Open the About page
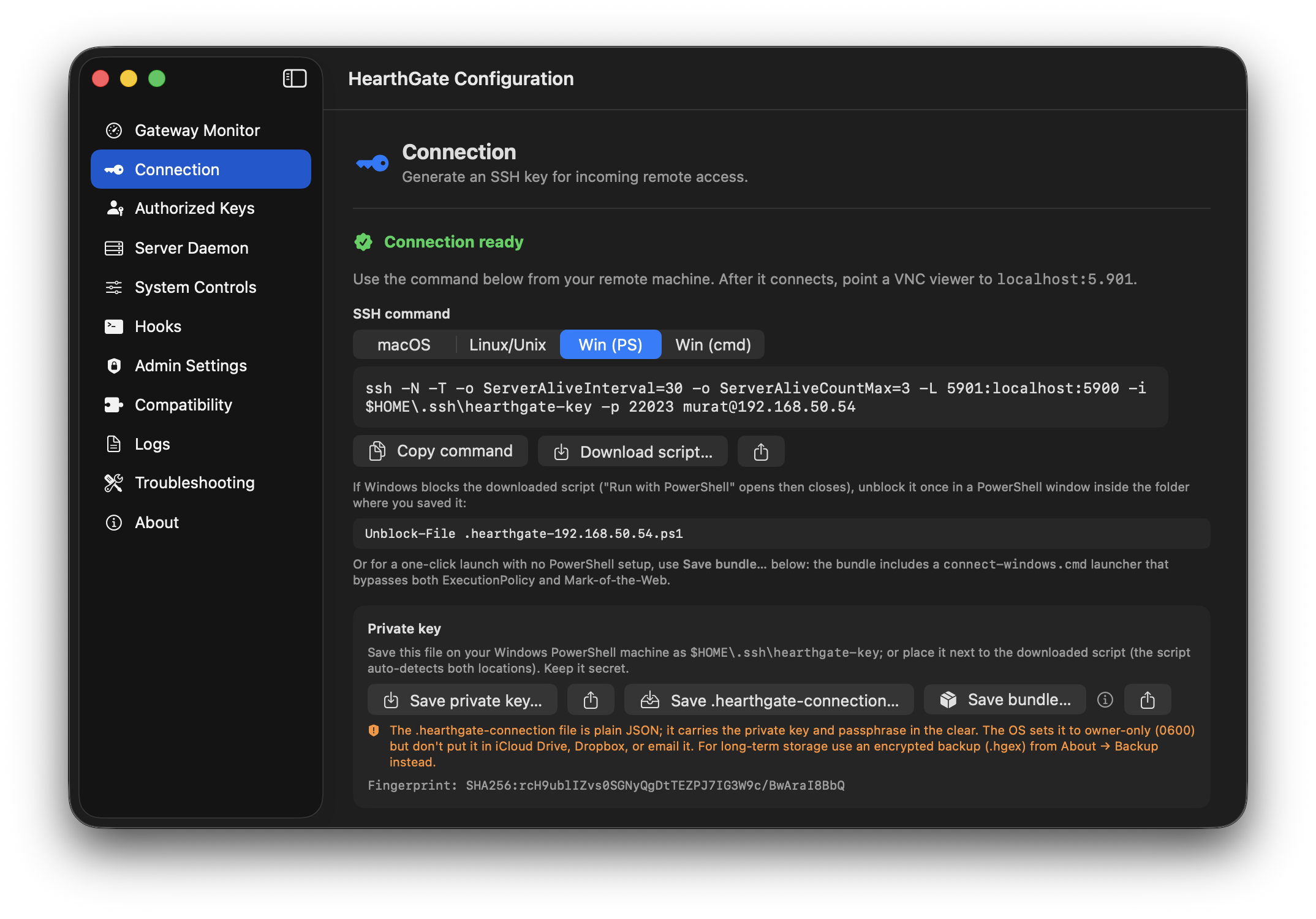Screen dimensions: 1316x919 click(x=200, y=522)
